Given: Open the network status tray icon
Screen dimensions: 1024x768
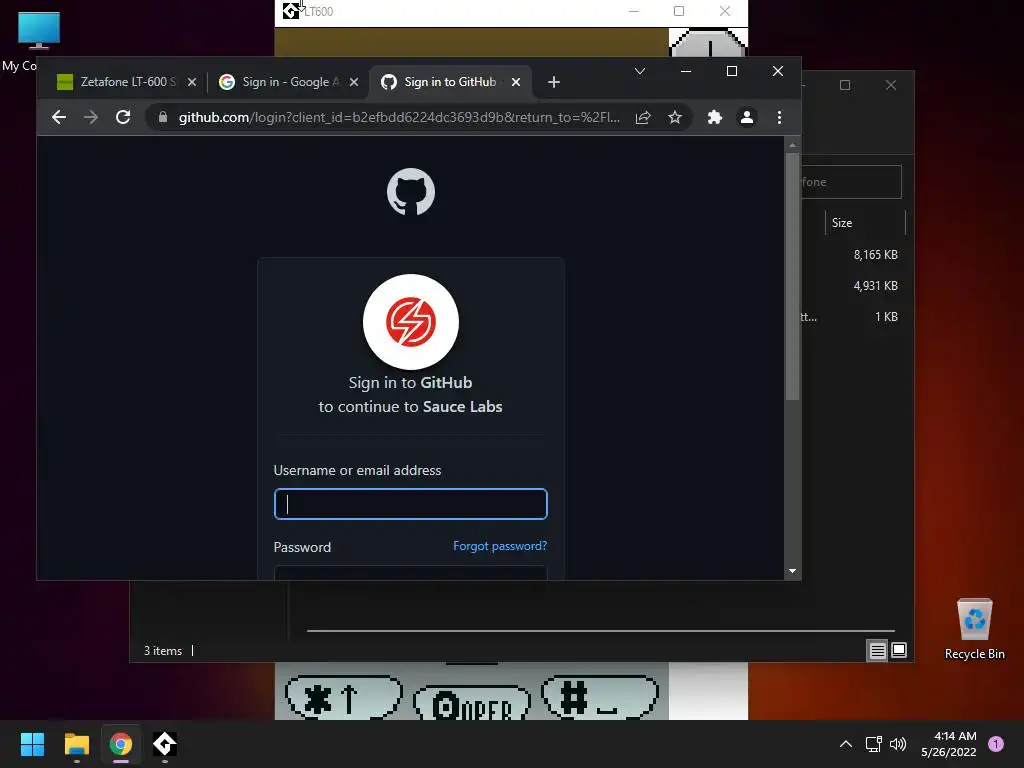Looking at the screenshot, I should (873, 744).
